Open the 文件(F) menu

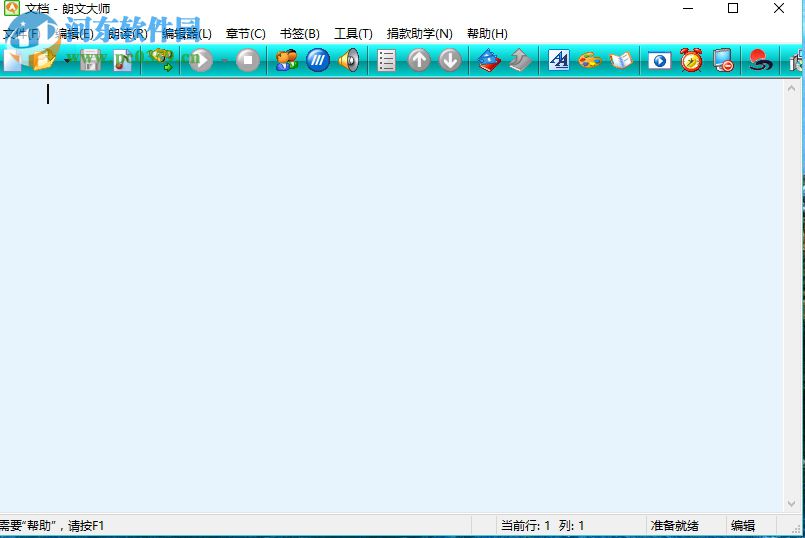(x=22, y=34)
